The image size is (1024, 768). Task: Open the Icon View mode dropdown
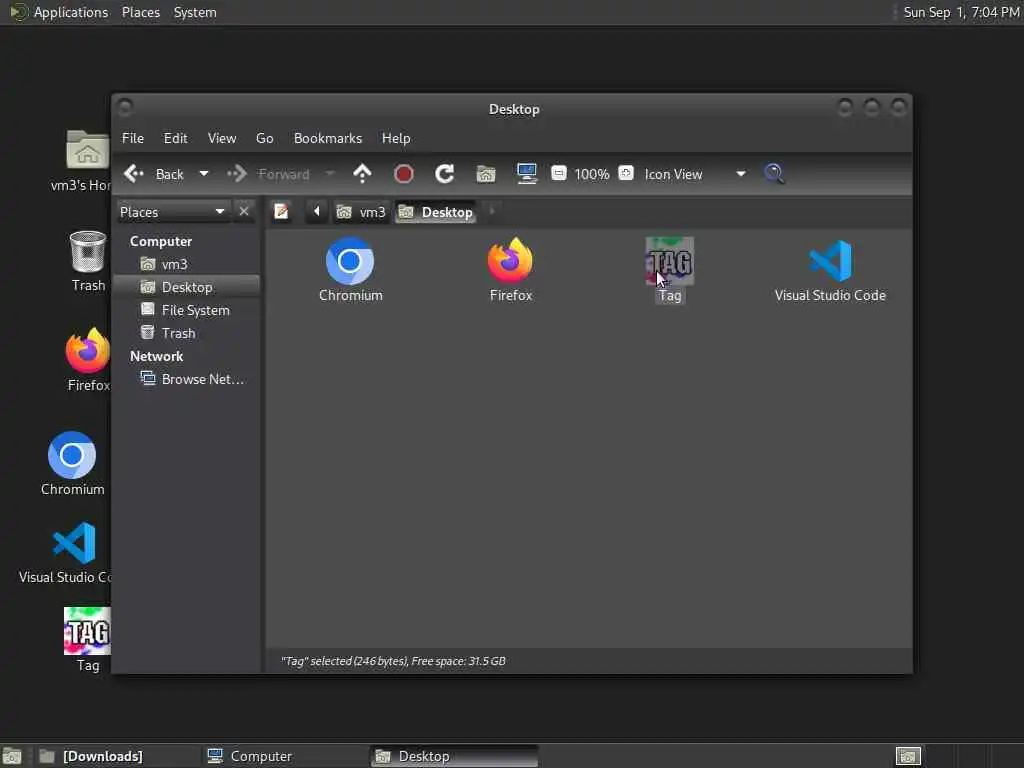tap(695, 174)
